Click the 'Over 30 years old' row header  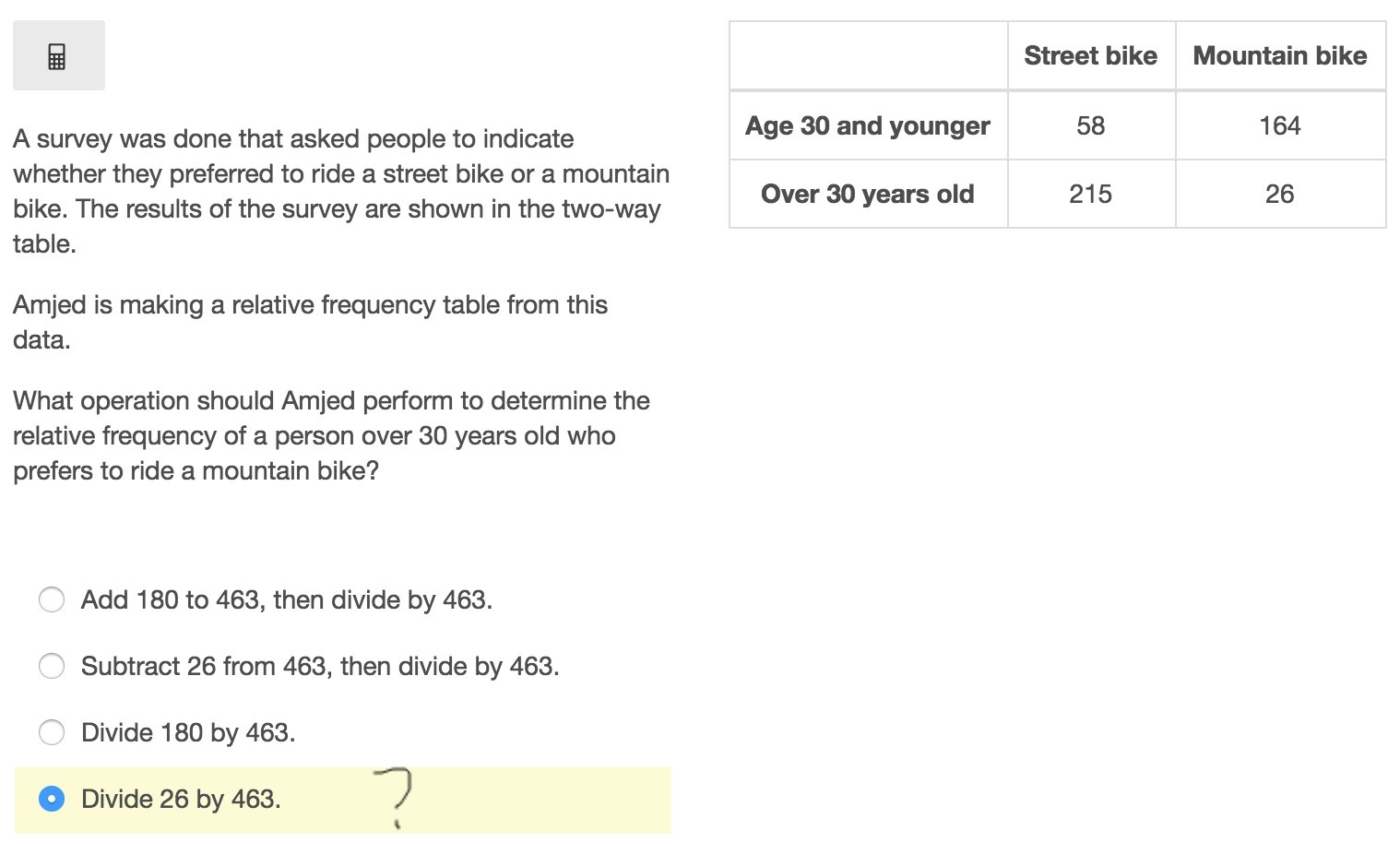click(868, 194)
